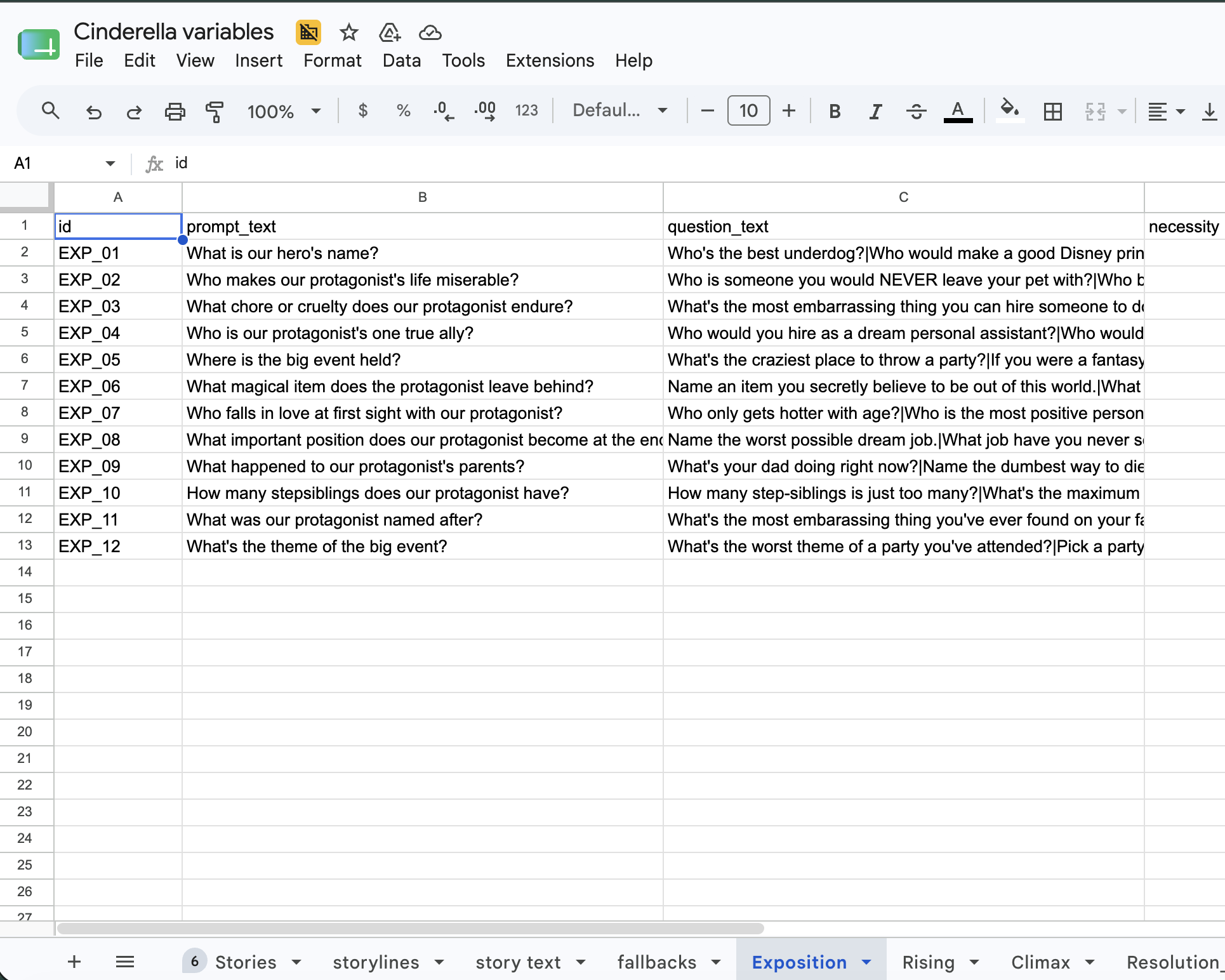Select column B header
Viewport: 1225px width, 980px height.
coord(423,197)
